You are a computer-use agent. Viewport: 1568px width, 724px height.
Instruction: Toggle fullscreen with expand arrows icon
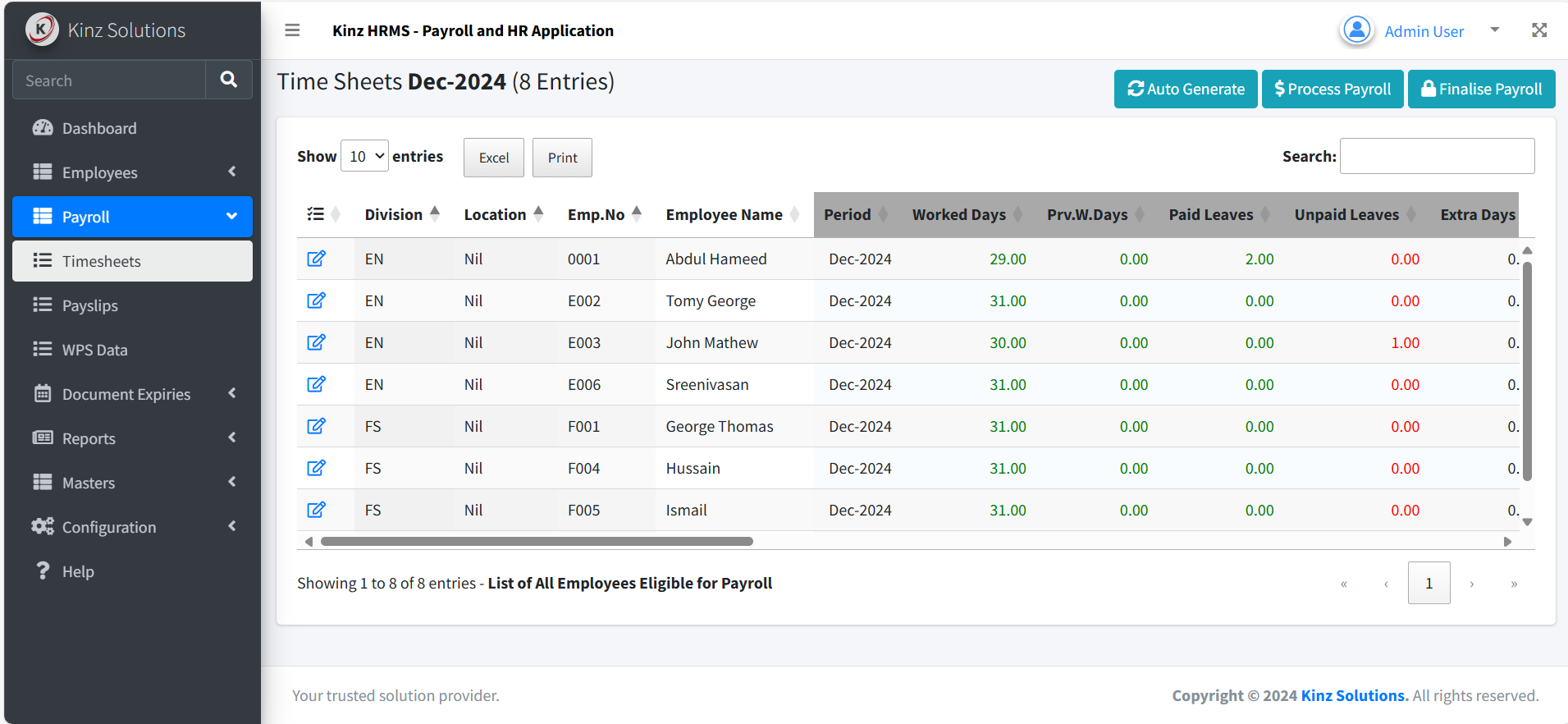click(1539, 30)
